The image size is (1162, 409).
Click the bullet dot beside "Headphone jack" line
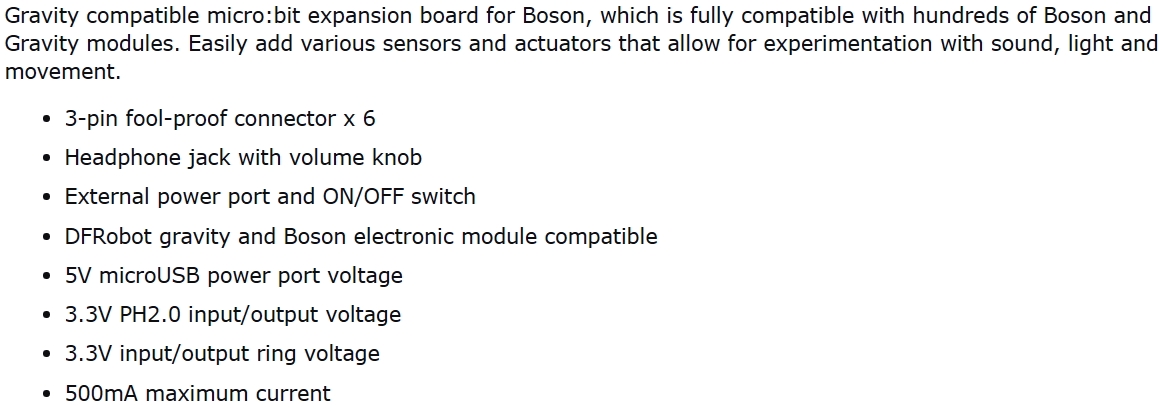pos(47,159)
